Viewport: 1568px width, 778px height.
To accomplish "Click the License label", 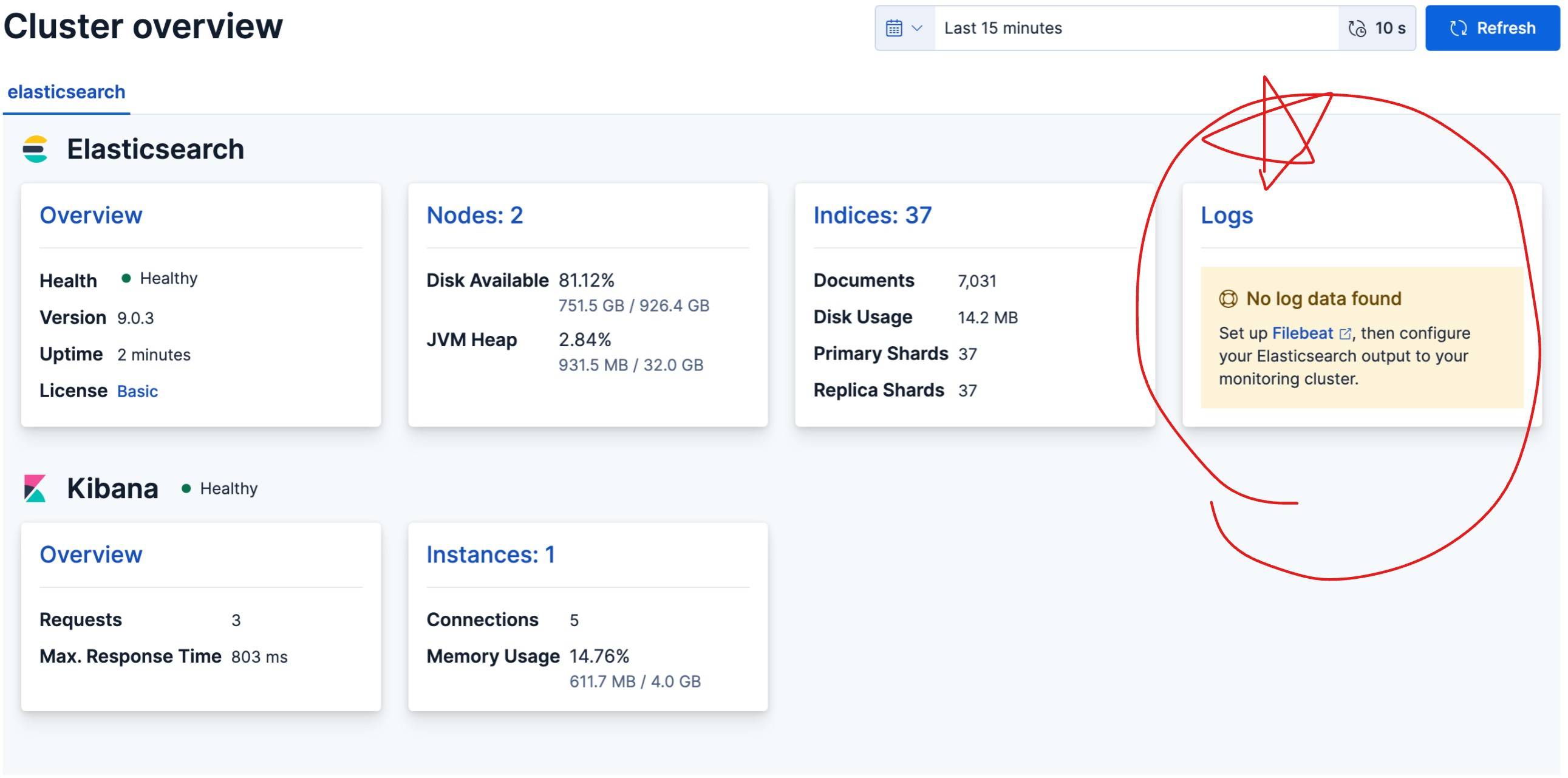I will (x=73, y=391).
